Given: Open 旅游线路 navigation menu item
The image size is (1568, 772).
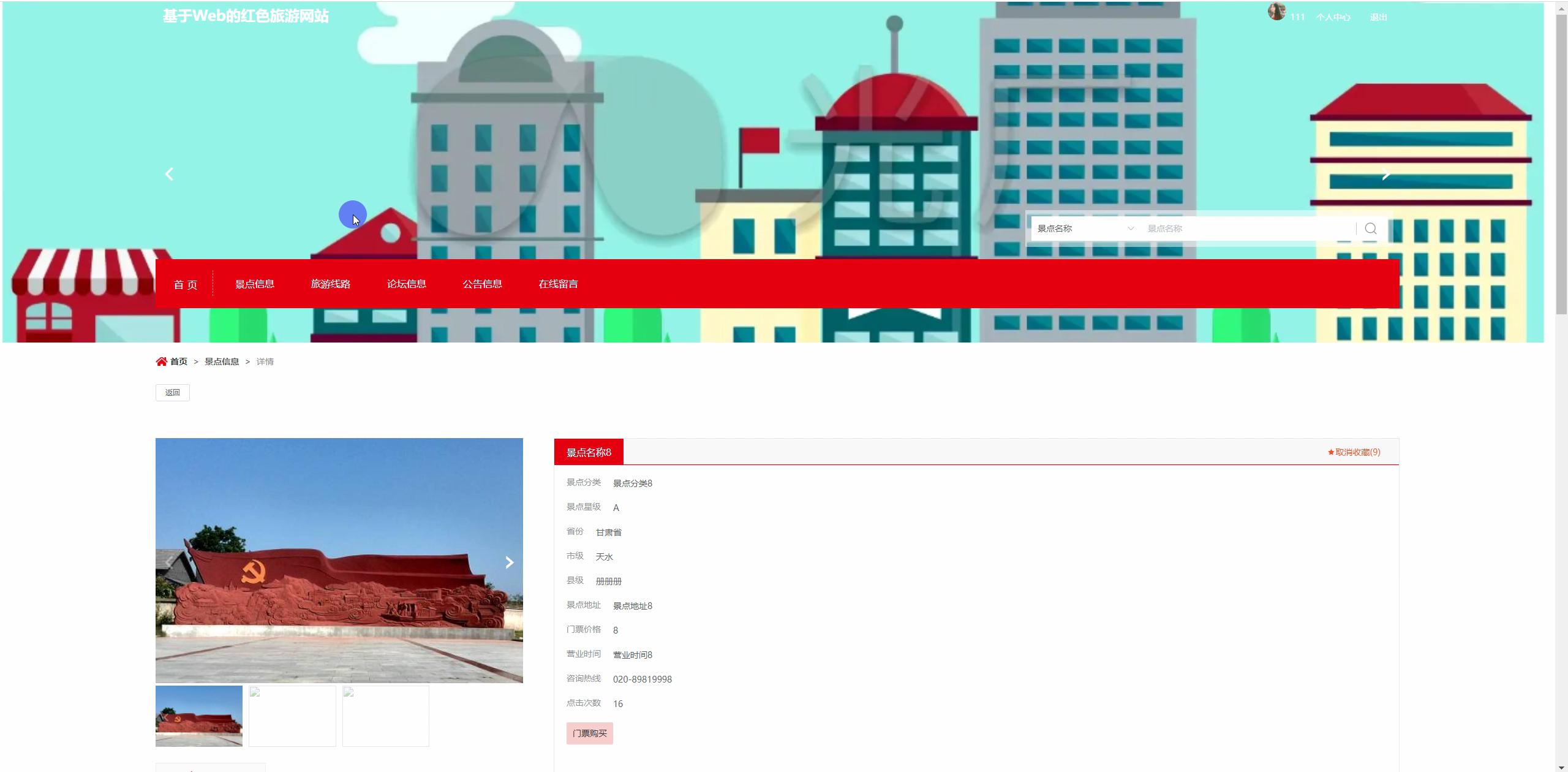Looking at the screenshot, I should [x=331, y=284].
